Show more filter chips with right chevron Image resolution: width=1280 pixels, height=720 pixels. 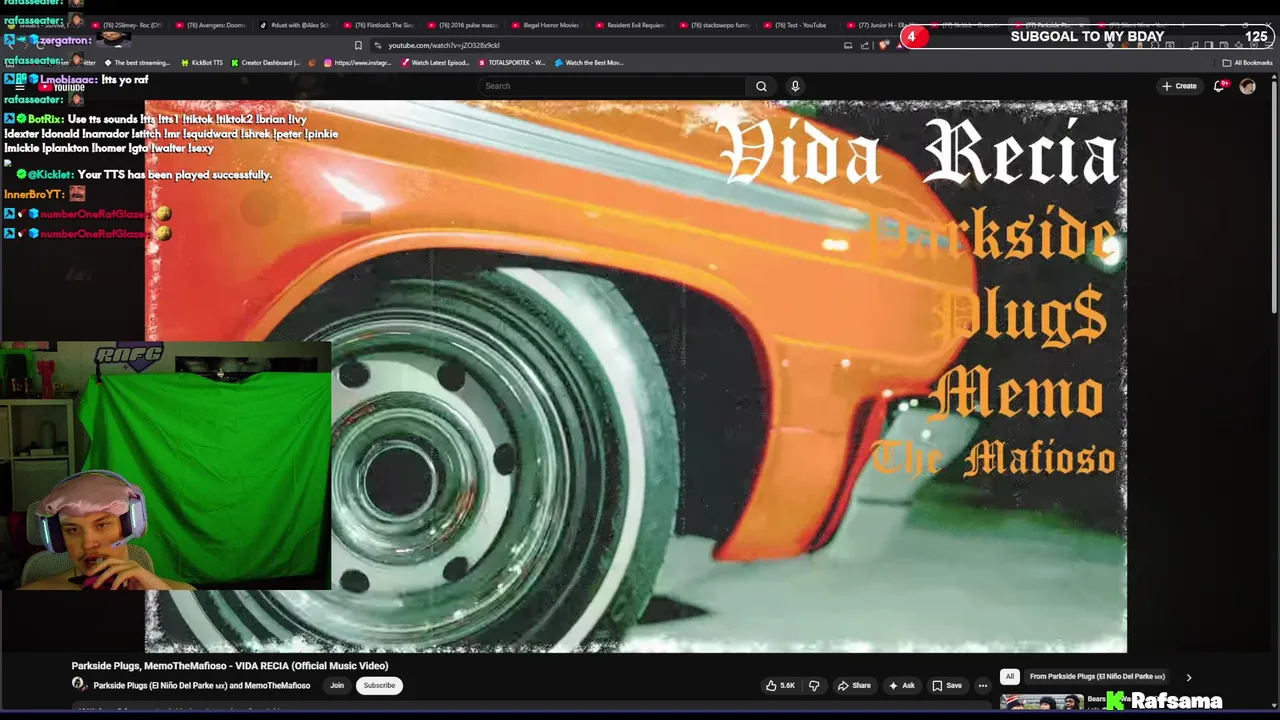[1189, 677]
